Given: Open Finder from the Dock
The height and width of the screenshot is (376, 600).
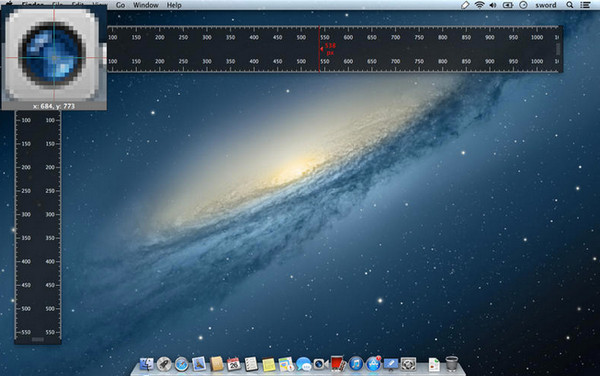Looking at the screenshot, I should [147, 364].
